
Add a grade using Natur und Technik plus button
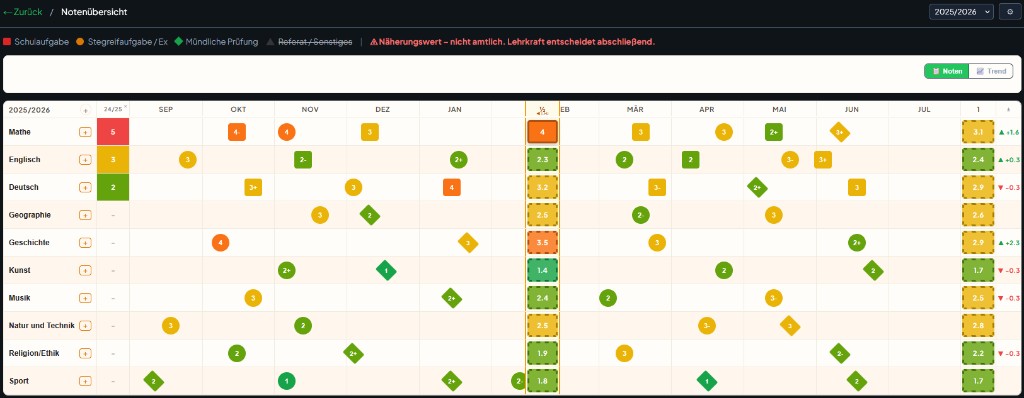point(85,325)
